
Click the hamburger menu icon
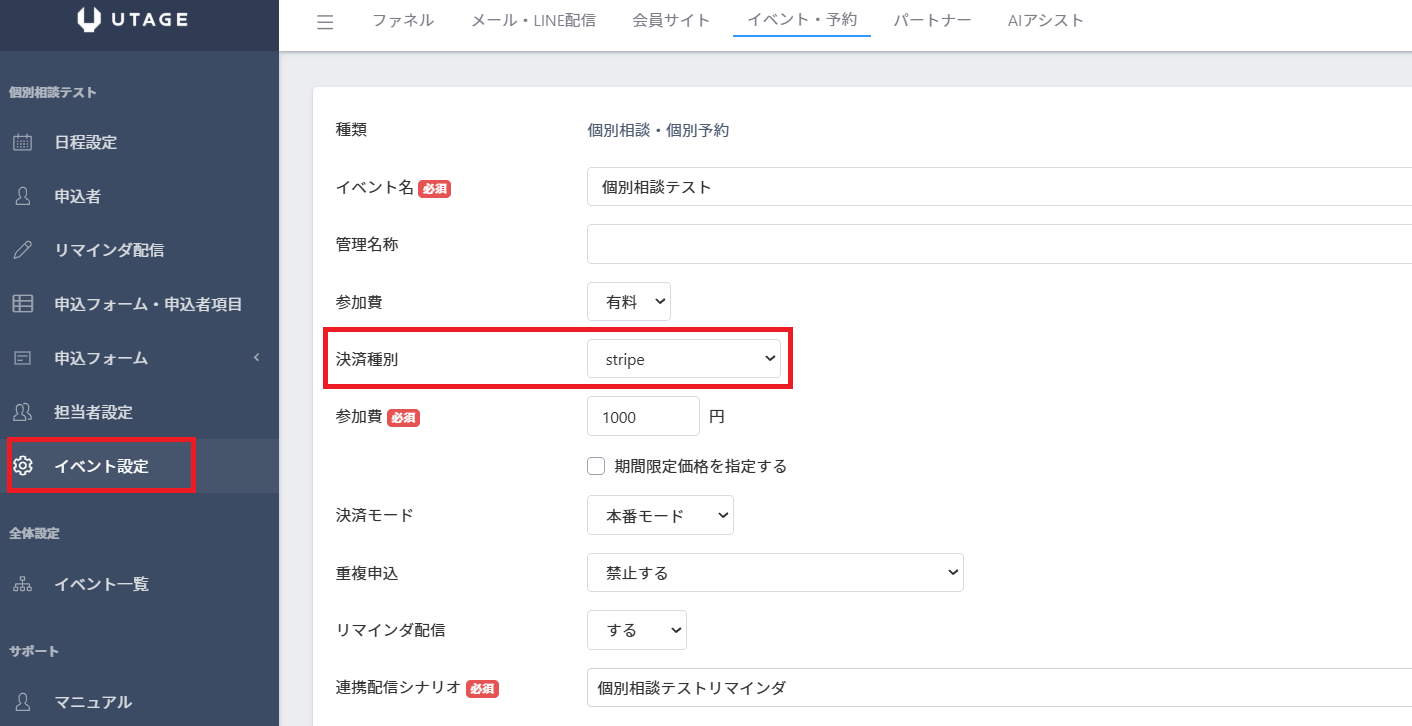(x=325, y=22)
